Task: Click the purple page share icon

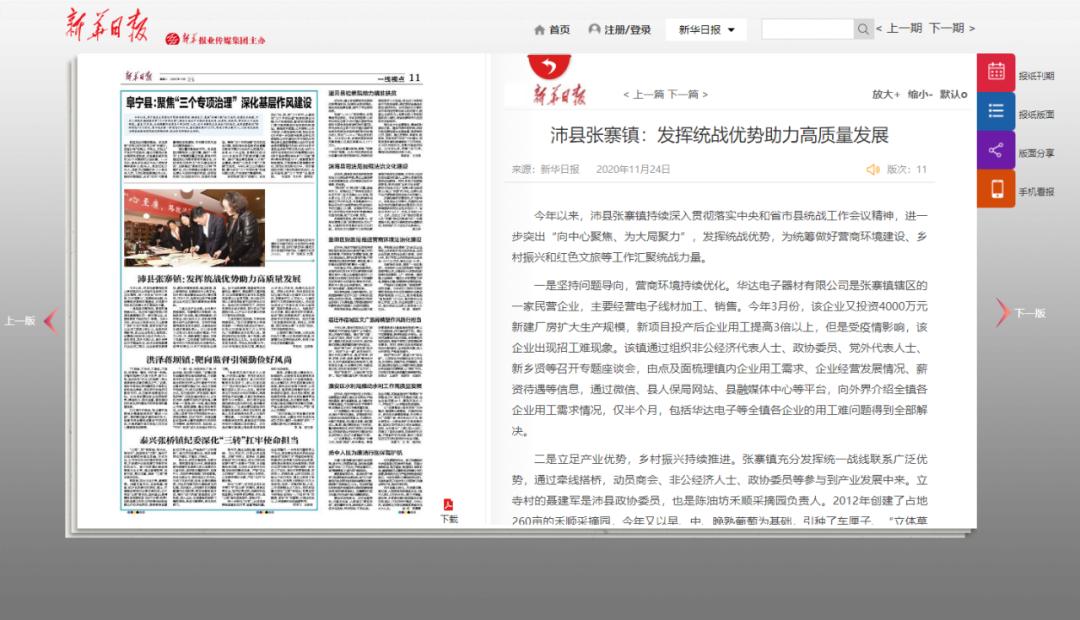Action: click(x=996, y=150)
